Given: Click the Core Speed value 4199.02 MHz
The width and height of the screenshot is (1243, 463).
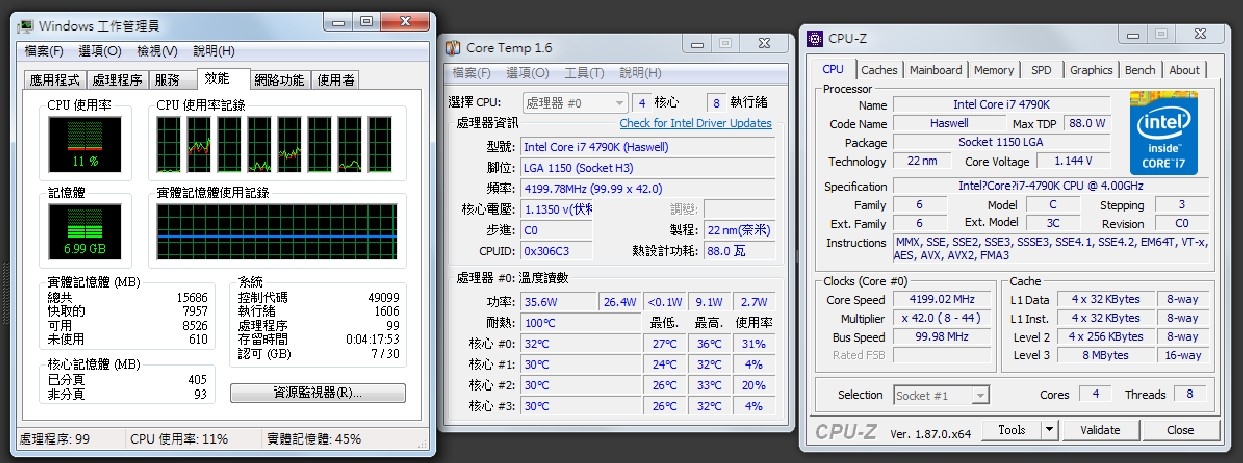Looking at the screenshot, I should (x=941, y=299).
